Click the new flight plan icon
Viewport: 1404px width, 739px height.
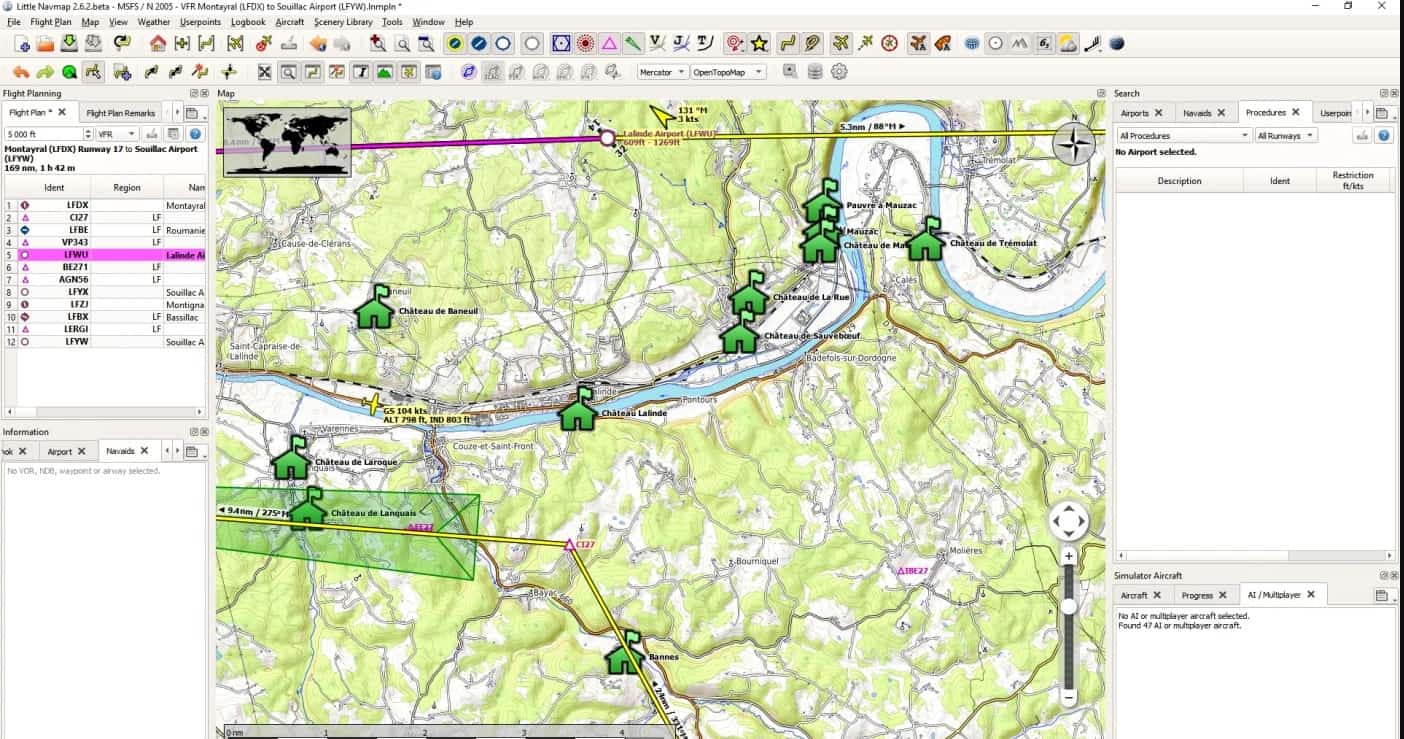(x=21, y=43)
